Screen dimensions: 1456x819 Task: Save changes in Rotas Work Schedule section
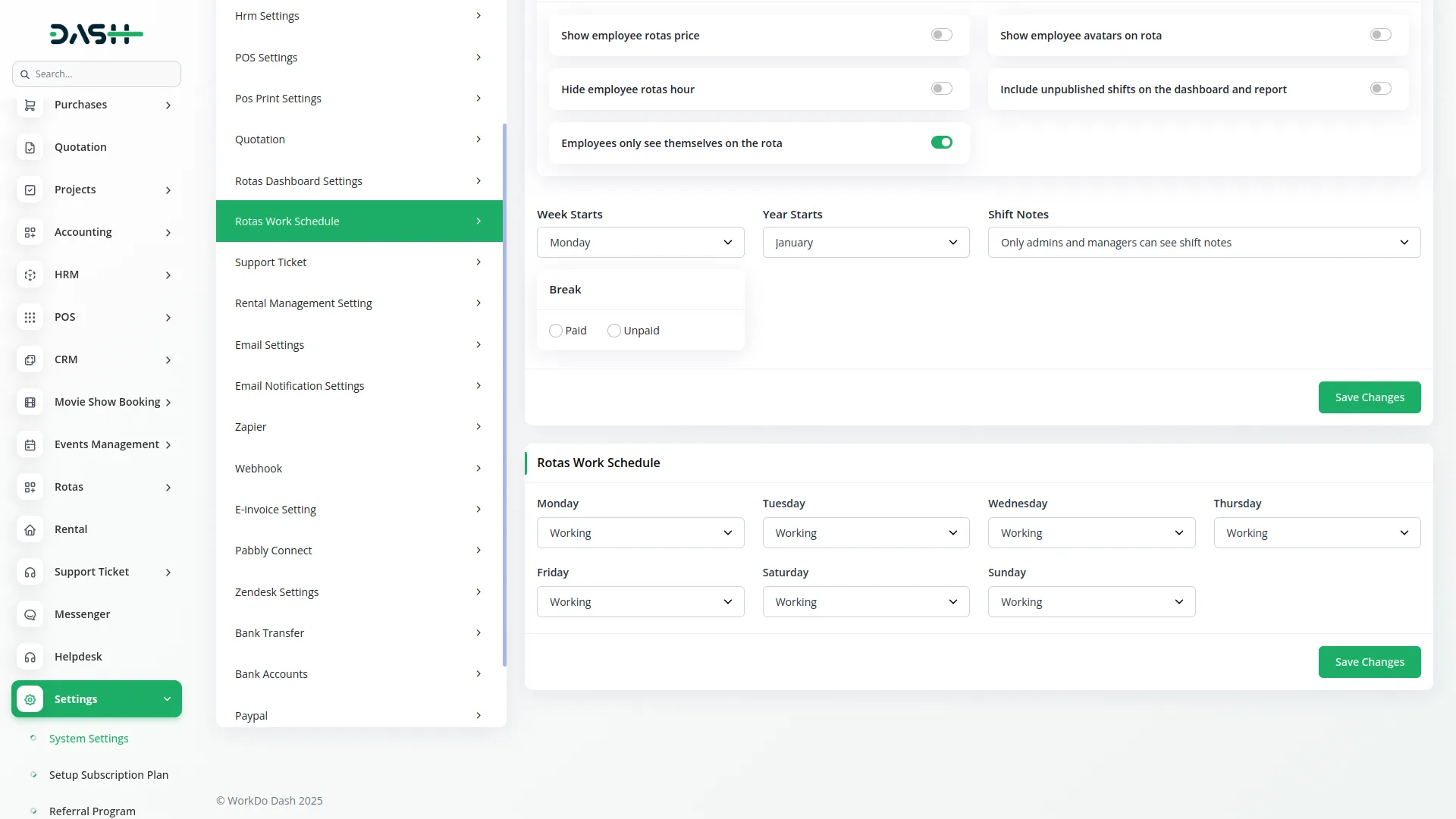point(1369,662)
